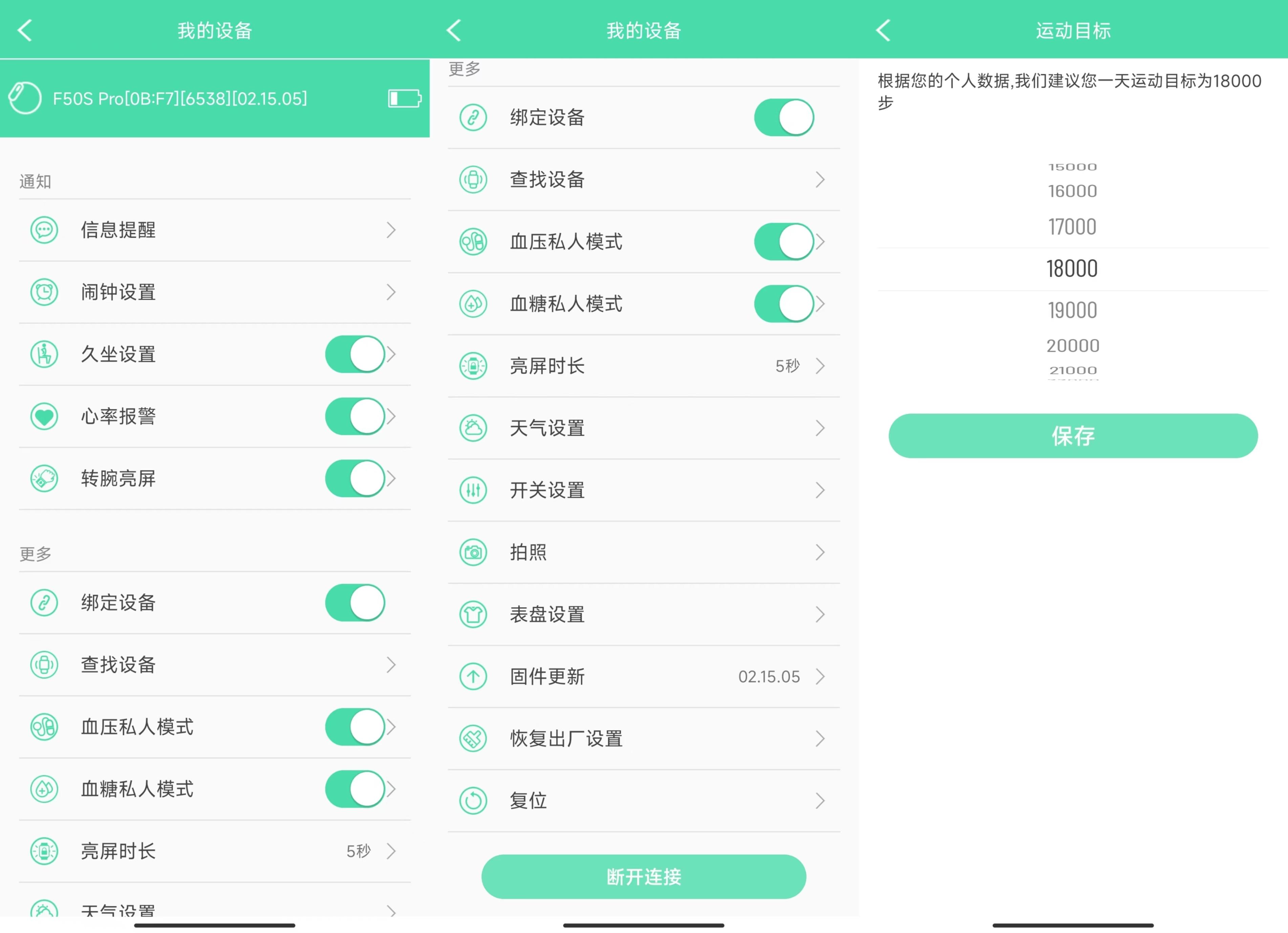Click the 闹钟设置 alarm clock icon

point(44,292)
